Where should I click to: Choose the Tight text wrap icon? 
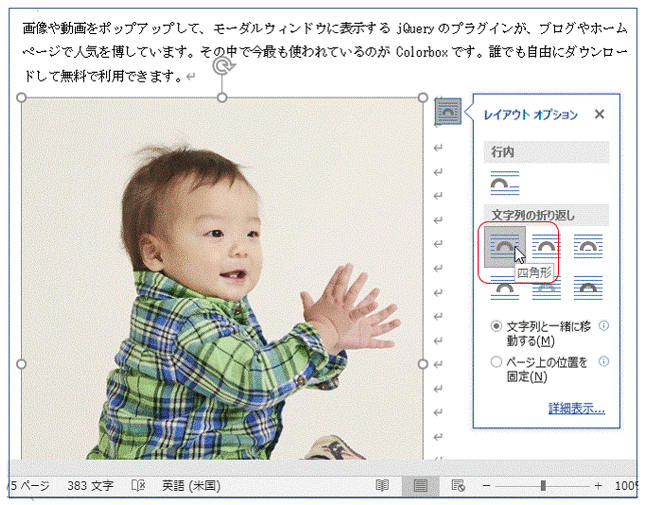(546, 246)
